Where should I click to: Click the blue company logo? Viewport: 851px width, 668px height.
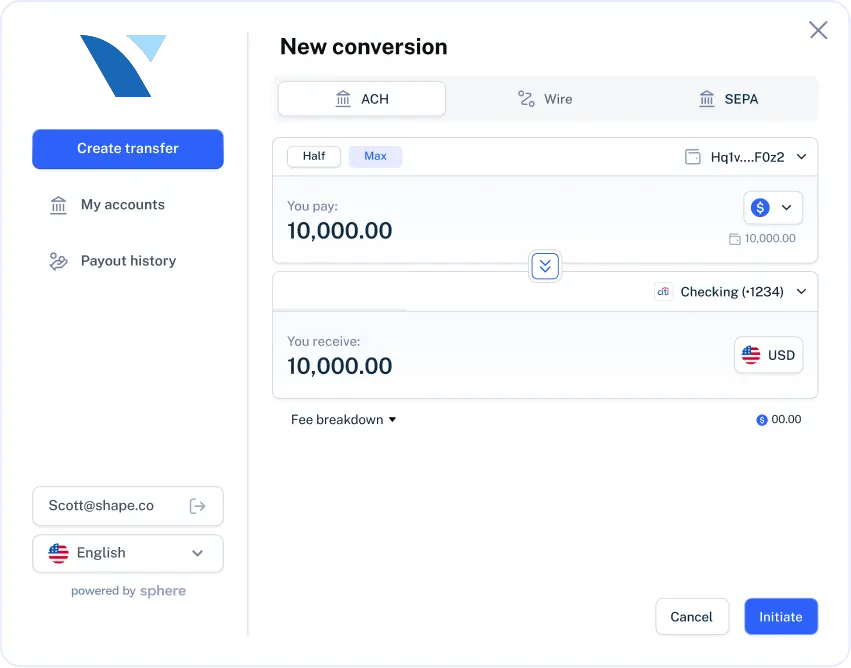(123, 66)
